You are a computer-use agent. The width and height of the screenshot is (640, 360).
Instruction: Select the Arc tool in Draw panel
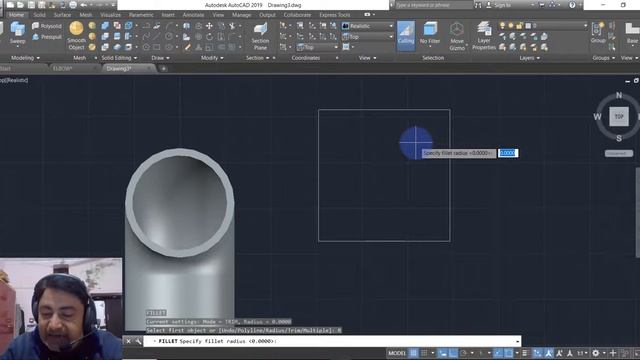pos(169,26)
